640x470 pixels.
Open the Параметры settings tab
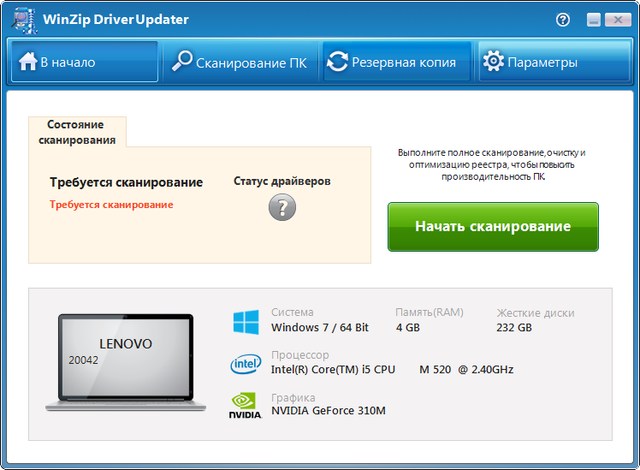pyautogui.click(x=553, y=62)
